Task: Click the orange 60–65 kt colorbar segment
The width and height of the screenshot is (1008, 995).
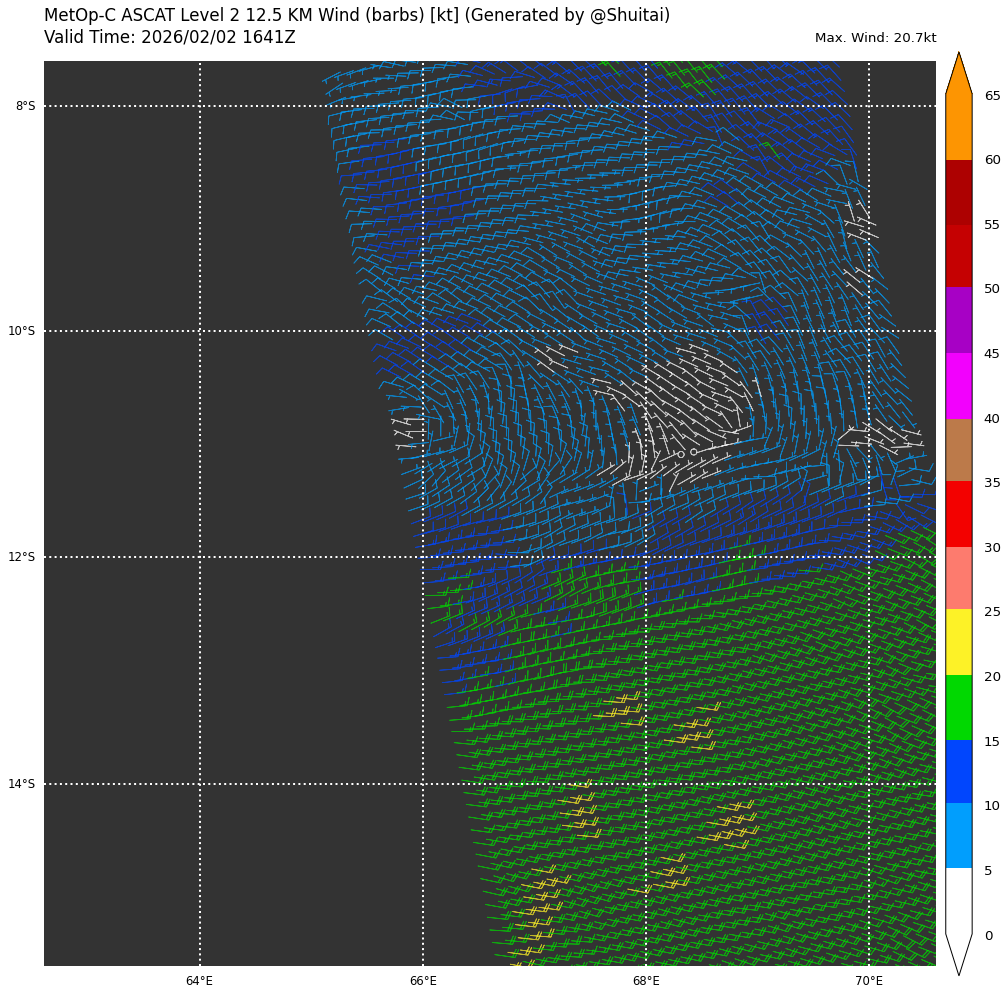Action: tap(958, 128)
